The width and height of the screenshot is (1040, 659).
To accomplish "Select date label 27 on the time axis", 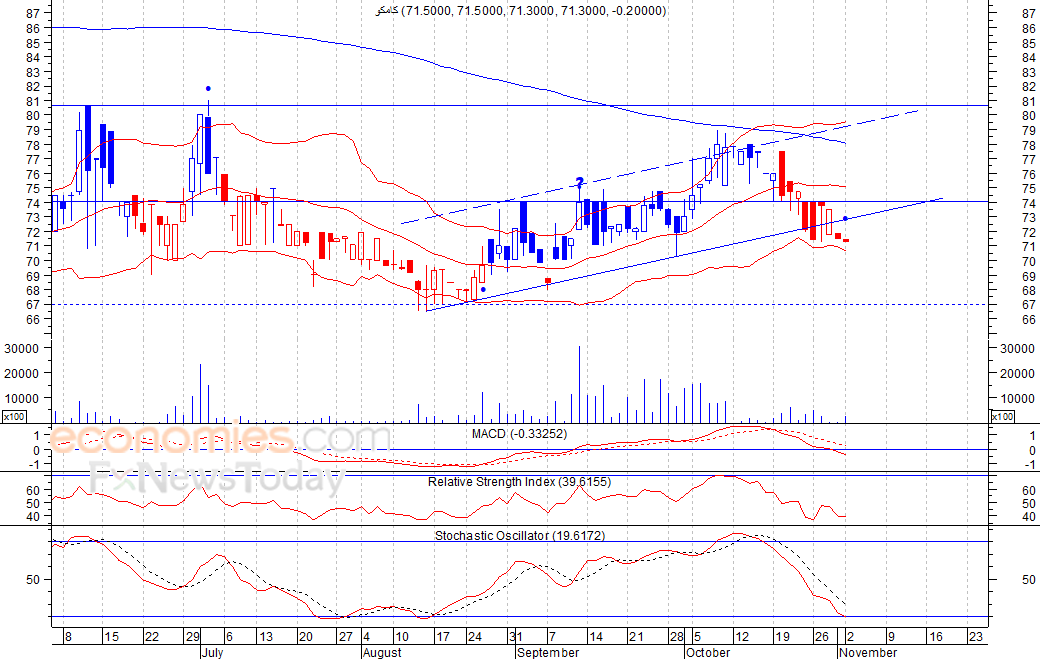I will 346,636.
